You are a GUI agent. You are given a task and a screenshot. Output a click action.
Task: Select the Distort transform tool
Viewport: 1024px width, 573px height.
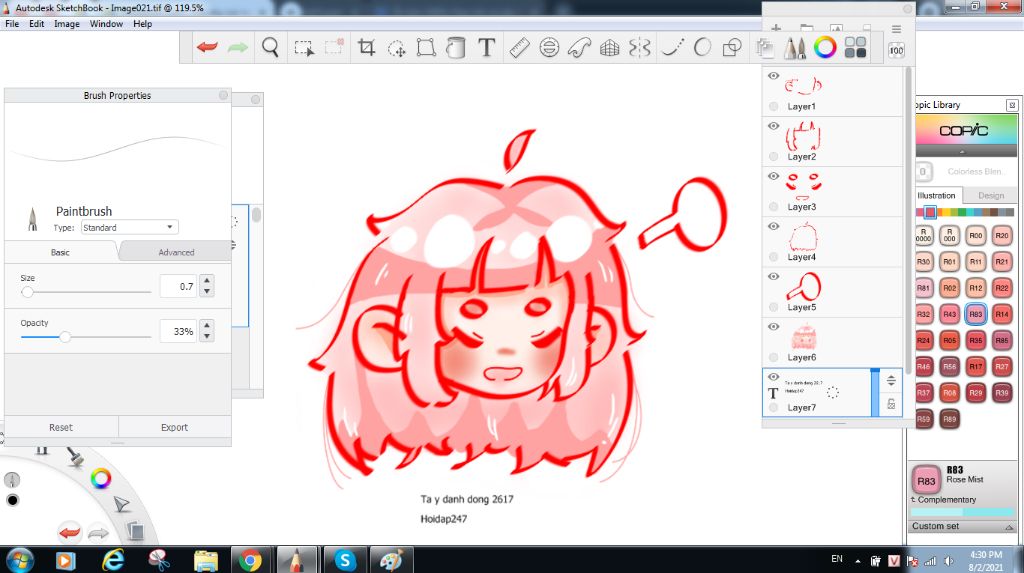pos(426,48)
